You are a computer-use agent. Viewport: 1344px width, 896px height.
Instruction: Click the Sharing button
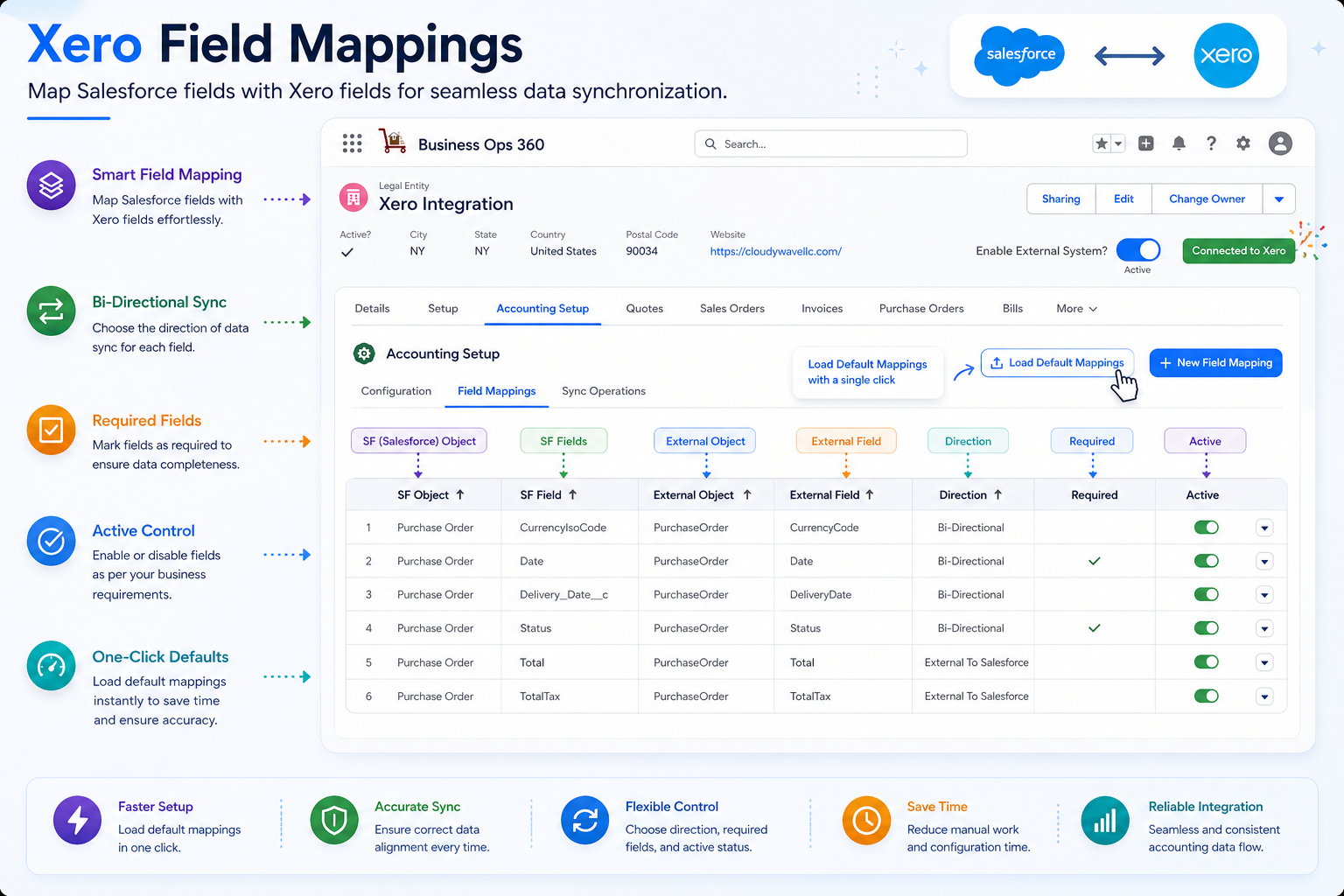[1061, 199]
